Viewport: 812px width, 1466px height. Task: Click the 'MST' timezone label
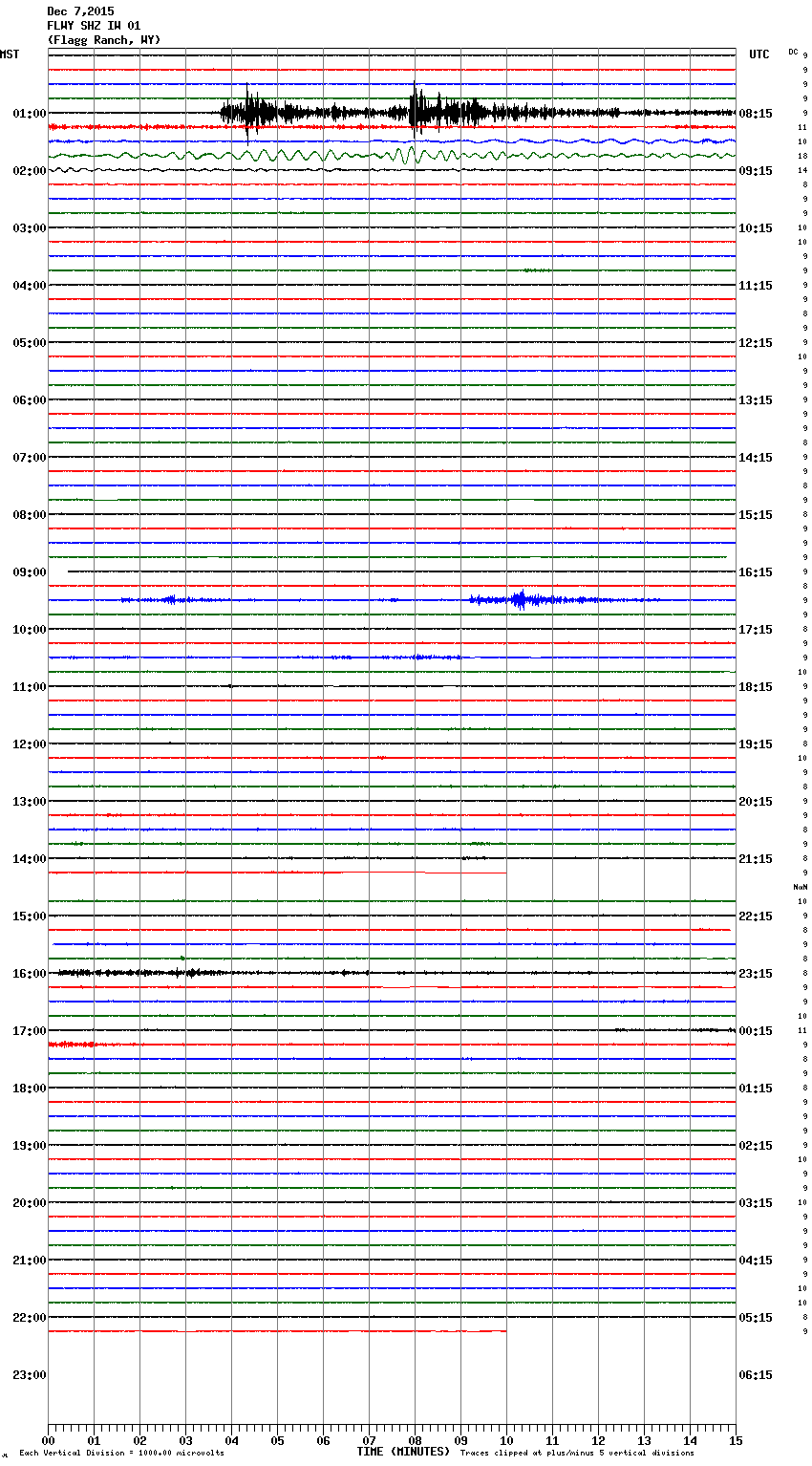coord(10,54)
